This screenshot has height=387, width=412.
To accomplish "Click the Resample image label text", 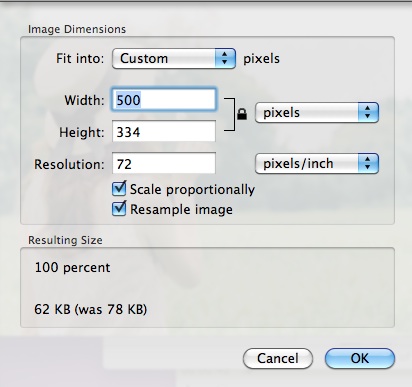I will pyautogui.click(x=181, y=210).
